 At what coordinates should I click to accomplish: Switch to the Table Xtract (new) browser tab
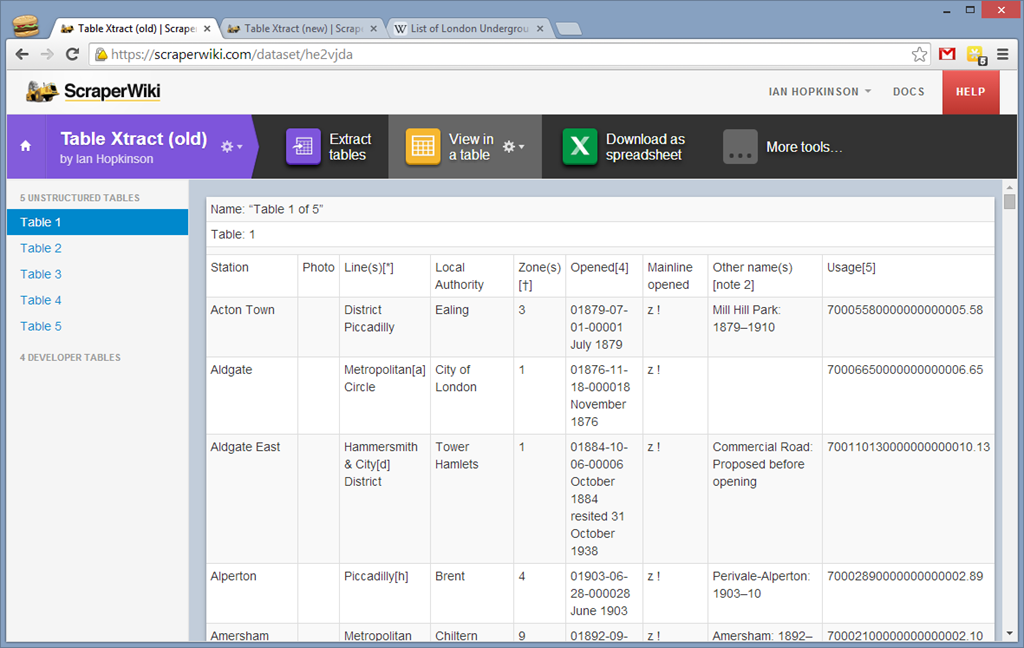(x=302, y=29)
